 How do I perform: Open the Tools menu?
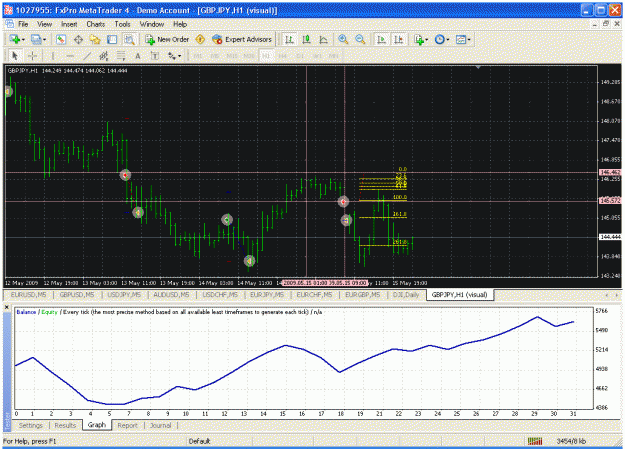(x=122, y=24)
